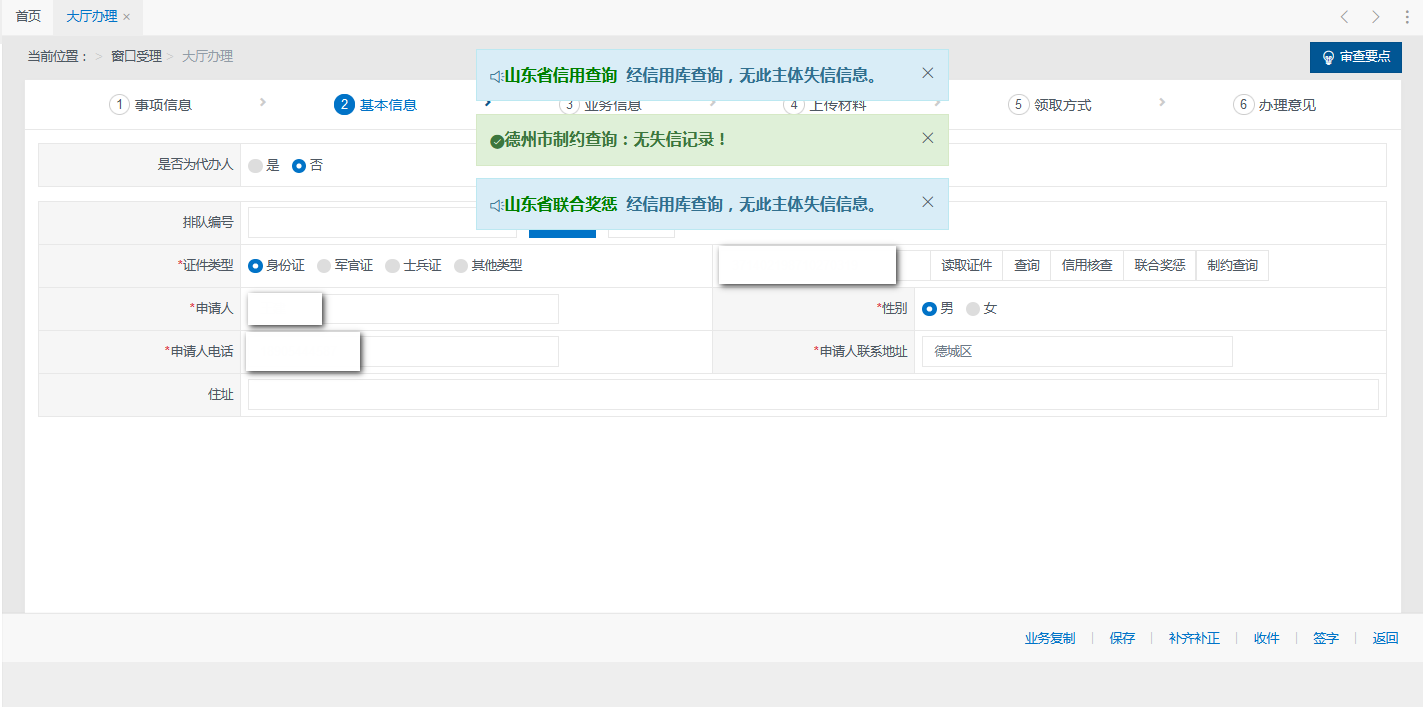1423x707 pixels.
Task: Switch to the 首页 tab
Action: 28,17
